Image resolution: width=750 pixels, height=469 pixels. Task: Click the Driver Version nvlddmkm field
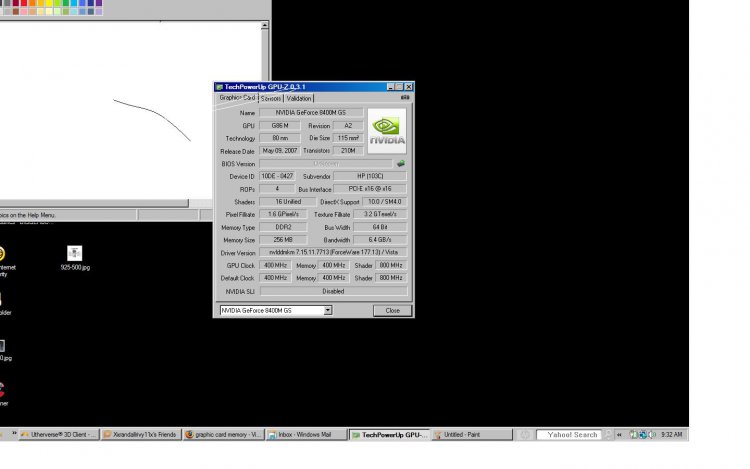pyautogui.click(x=333, y=252)
